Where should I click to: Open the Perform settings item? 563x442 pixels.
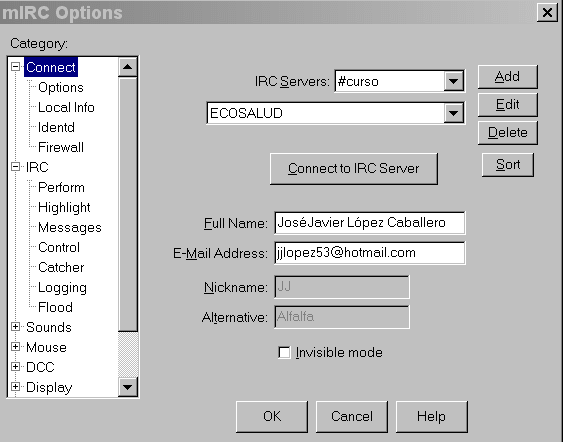tap(61, 187)
